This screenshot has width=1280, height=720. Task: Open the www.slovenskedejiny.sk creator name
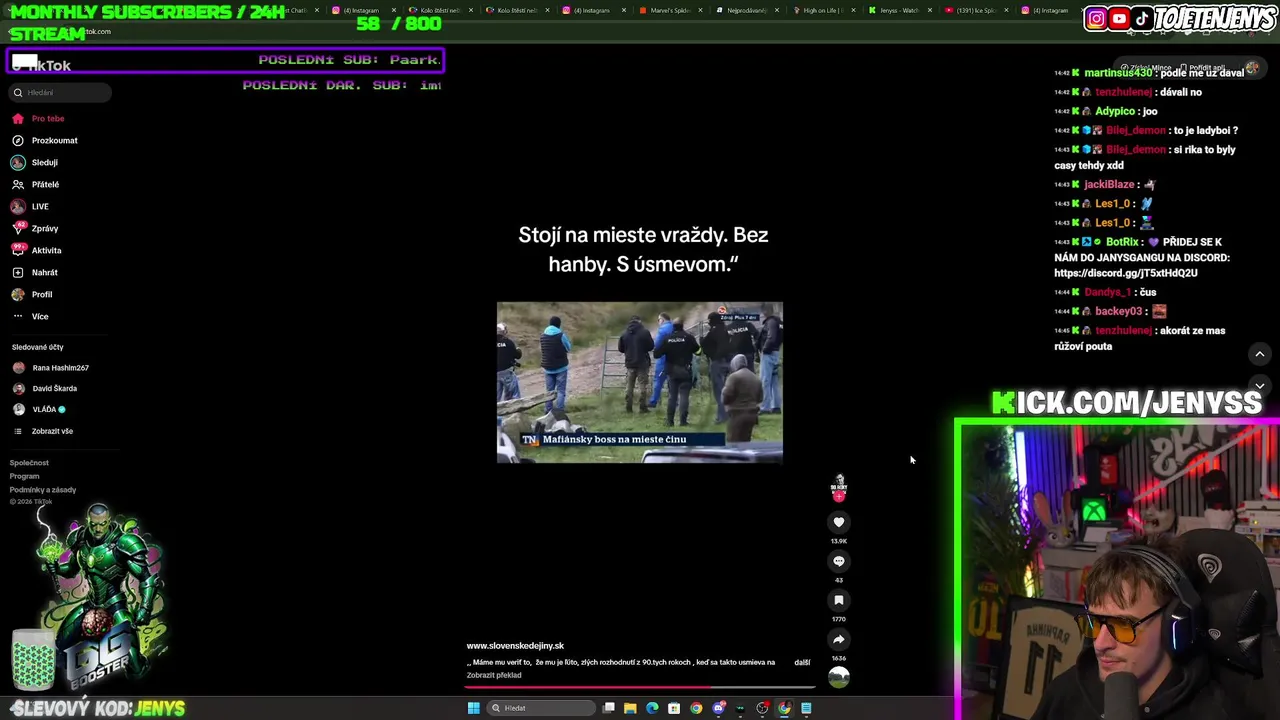click(515, 646)
